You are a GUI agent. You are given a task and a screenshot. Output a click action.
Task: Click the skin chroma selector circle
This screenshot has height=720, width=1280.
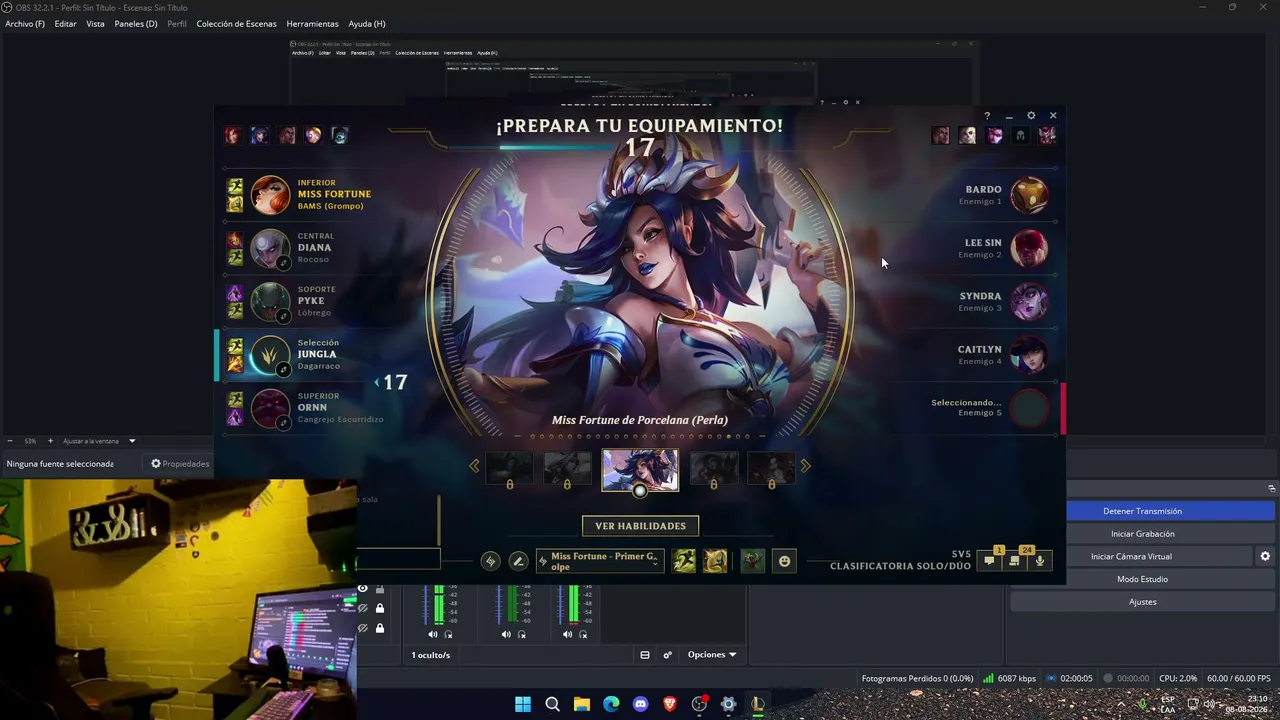pyautogui.click(x=640, y=490)
